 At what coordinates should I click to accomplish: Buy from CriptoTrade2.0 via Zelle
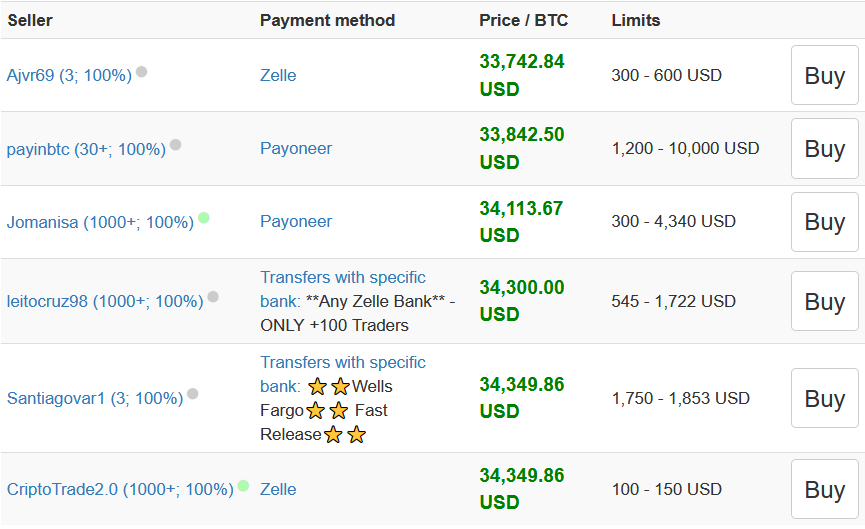click(824, 490)
